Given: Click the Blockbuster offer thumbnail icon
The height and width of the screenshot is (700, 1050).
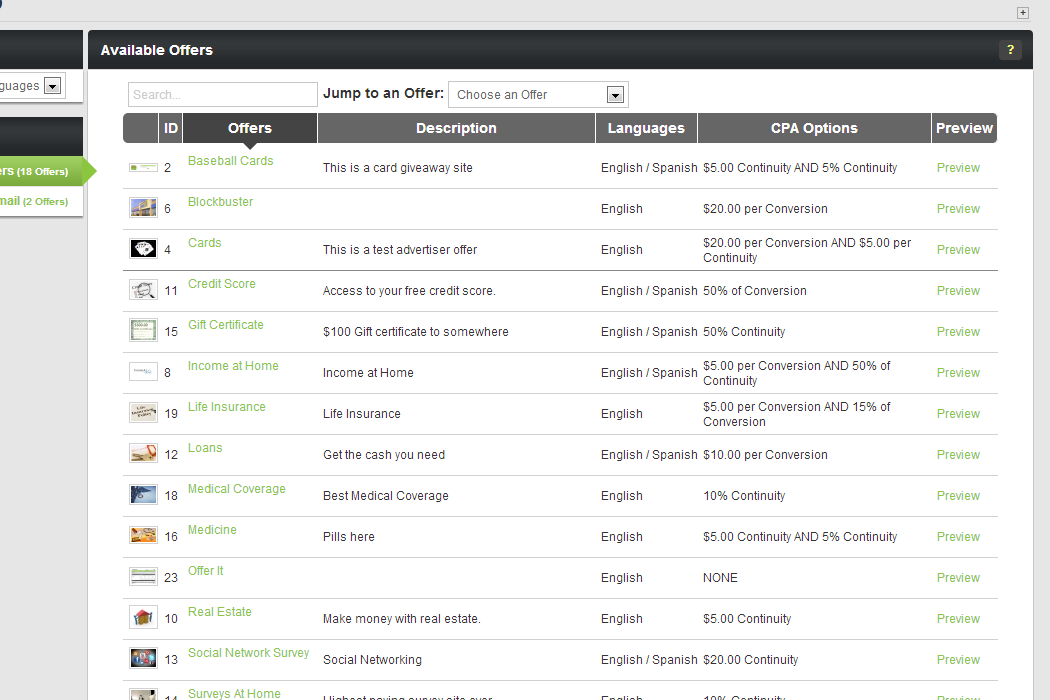Looking at the screenshot, I should 143,208.
